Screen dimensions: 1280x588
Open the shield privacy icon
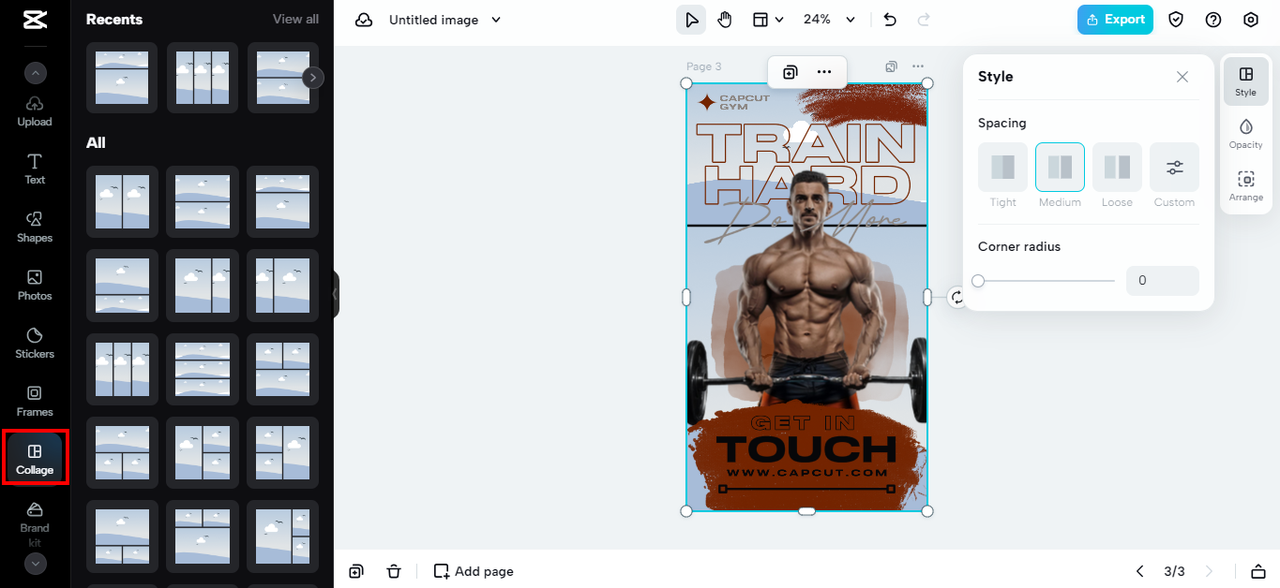[x=1177, y=20]
